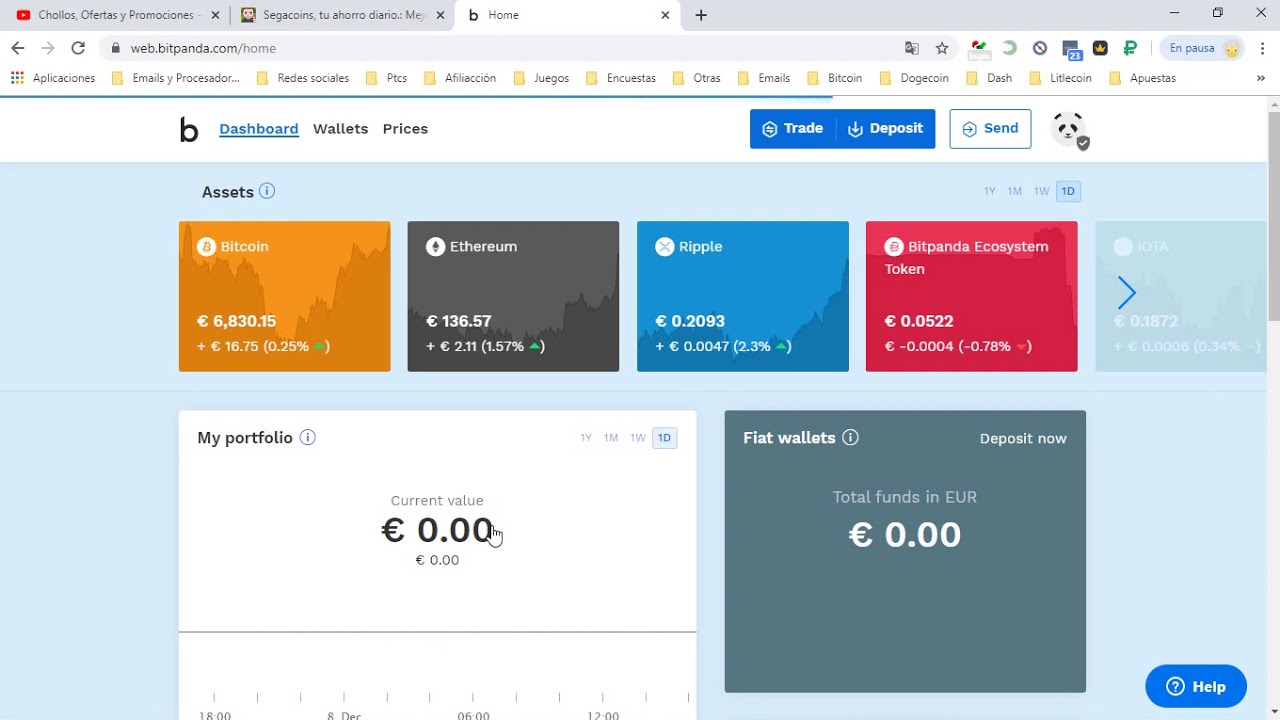Click the info icon beside My portfolio
The width and height of the screenshot is (1280, 720).
[x=308, y=437]
